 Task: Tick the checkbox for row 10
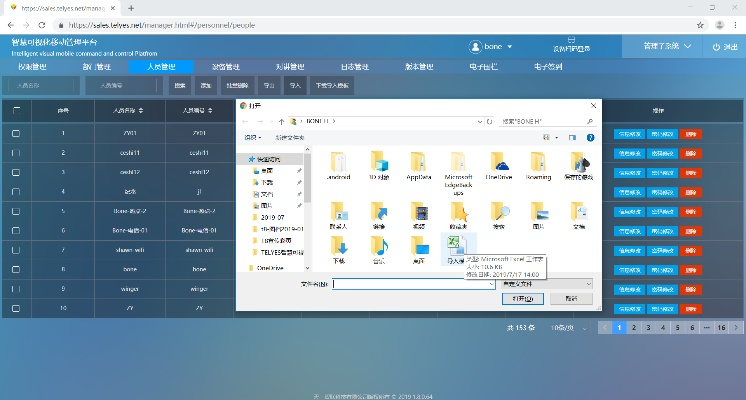(15, 309)
